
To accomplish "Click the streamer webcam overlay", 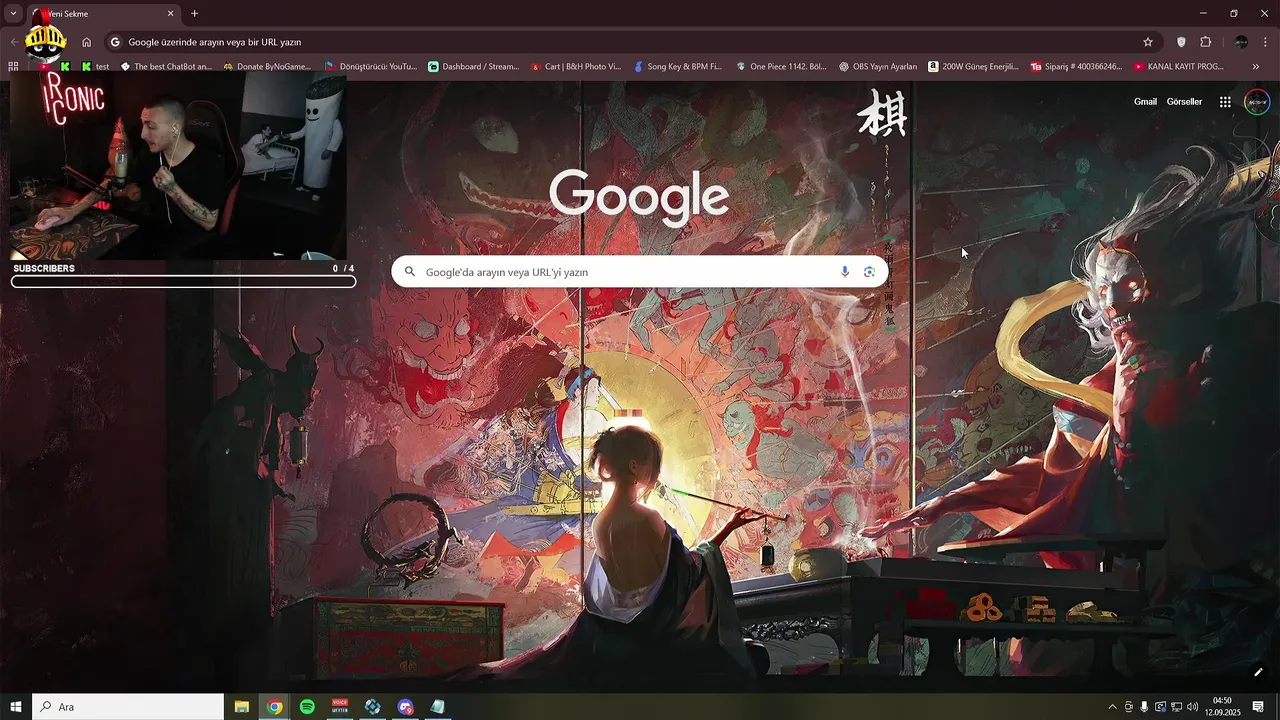I will pos(179,168).
